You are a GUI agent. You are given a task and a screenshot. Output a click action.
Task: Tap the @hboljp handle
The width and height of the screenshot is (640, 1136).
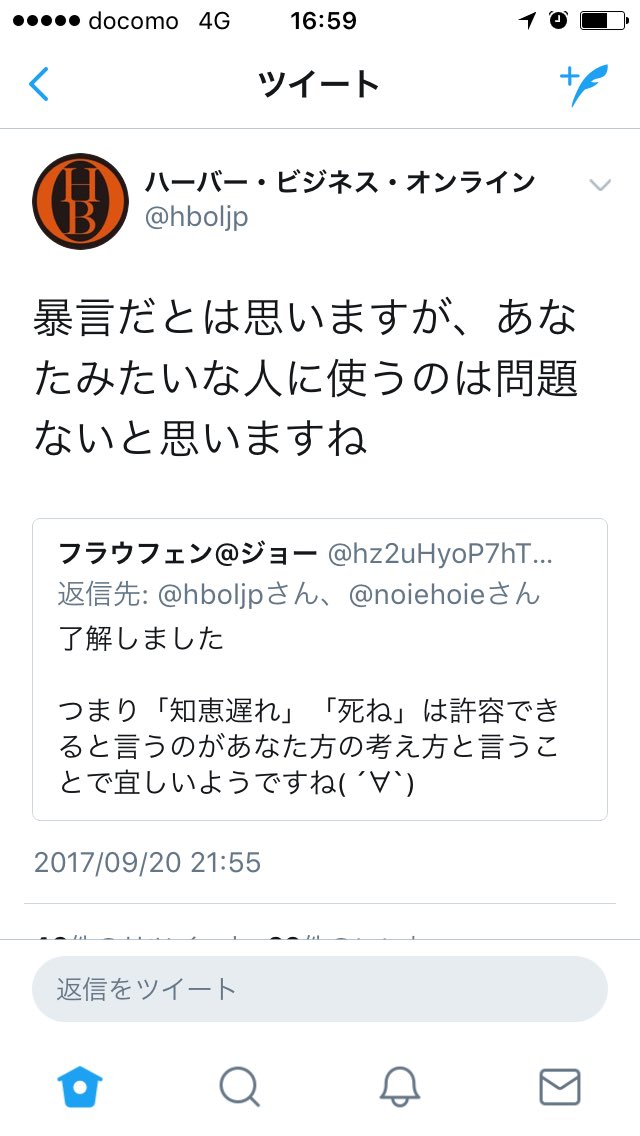(196, 217)
